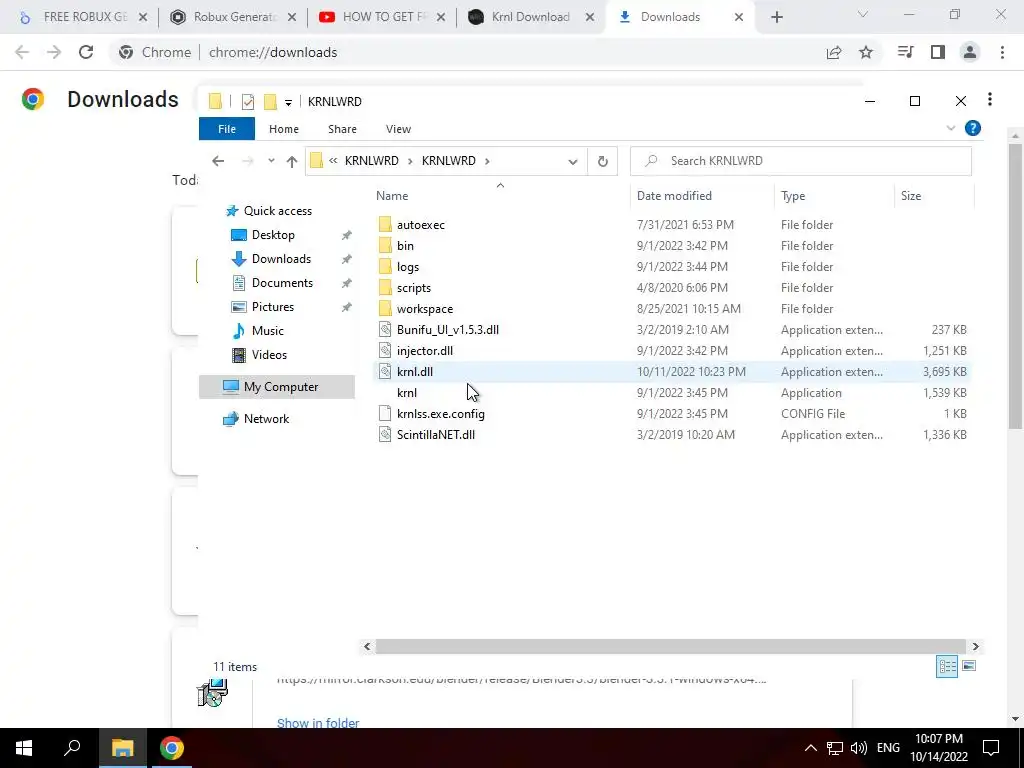Screen dimensions: 1024x768
Task: Sort files by Name column
Action: [392, 196]
